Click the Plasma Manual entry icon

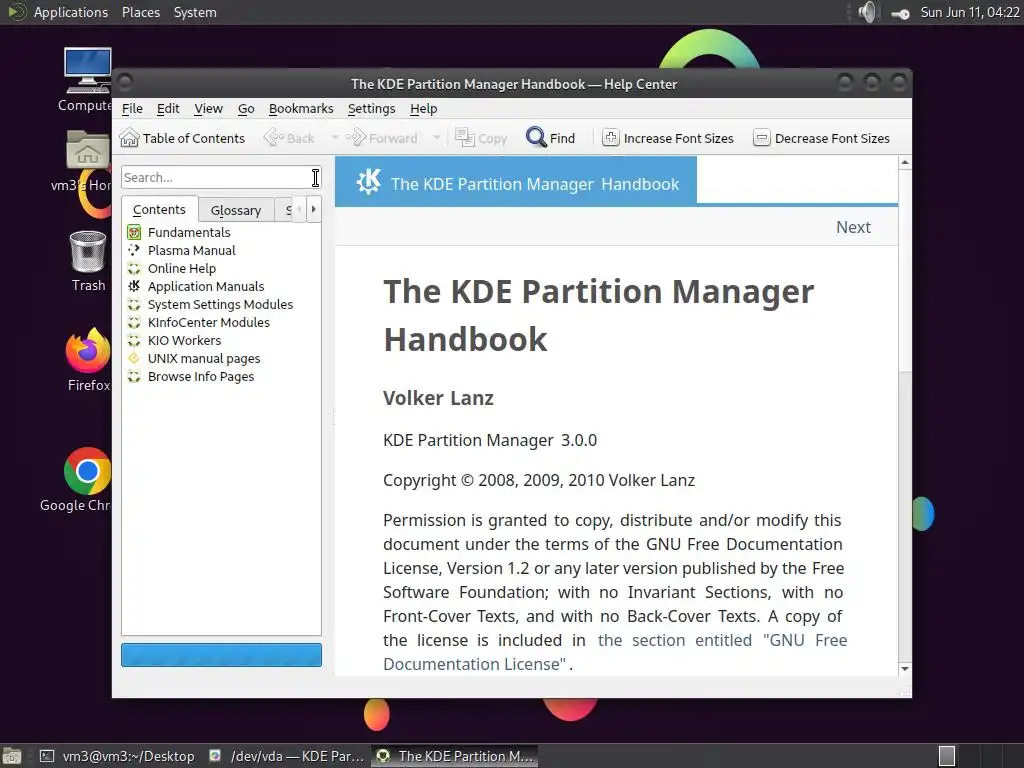tap(134, 250)
